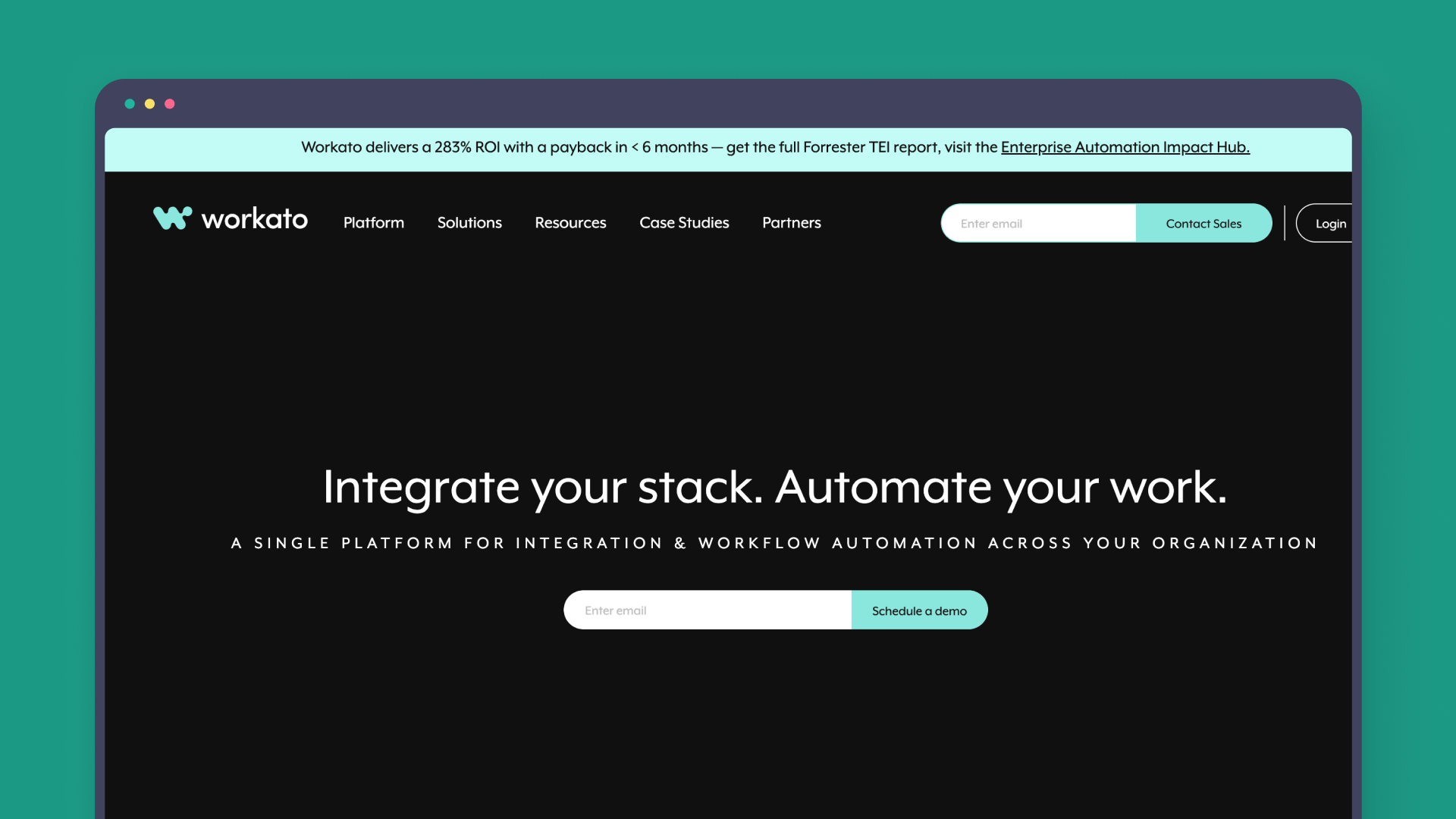The image size is (1456, 819).
Task: Click the pink window dot
Action: (170, 104)
